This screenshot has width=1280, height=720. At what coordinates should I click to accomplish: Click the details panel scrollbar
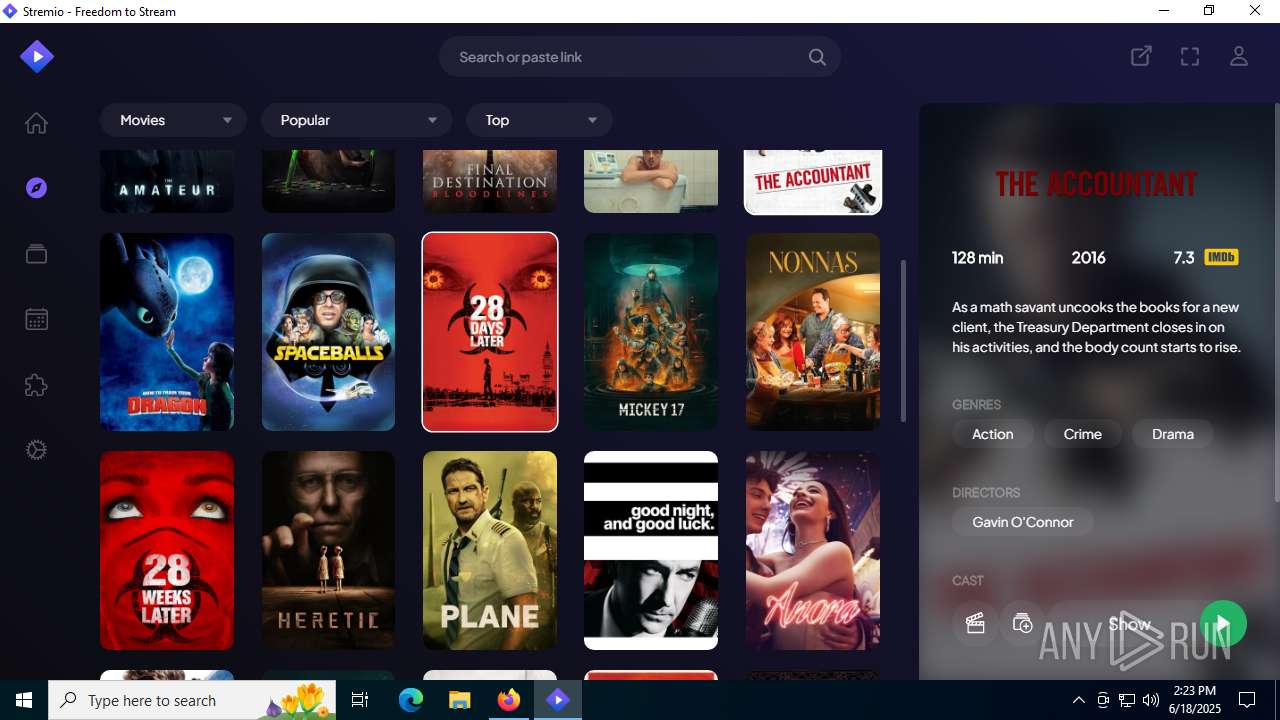1276,302
